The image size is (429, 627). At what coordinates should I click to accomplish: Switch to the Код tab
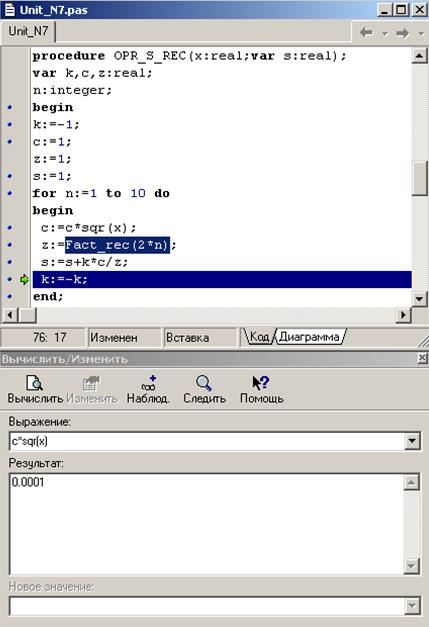[x=259, y=337]
